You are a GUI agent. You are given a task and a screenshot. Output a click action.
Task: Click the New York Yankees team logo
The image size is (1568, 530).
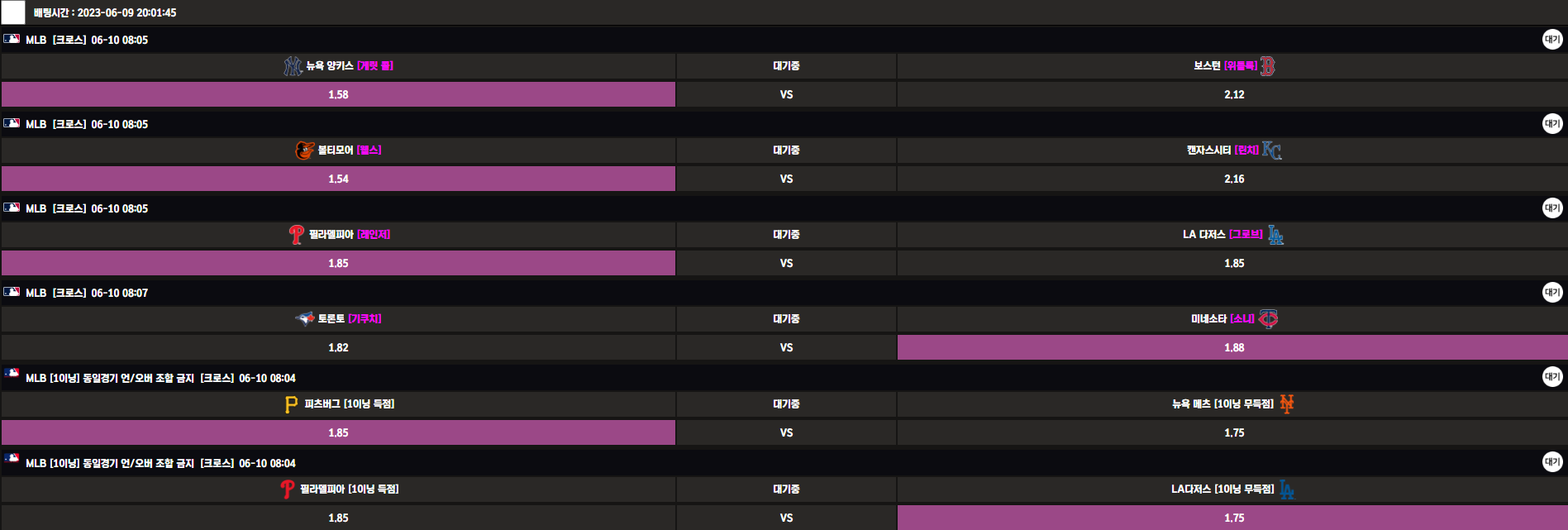[x=293, y=66]
